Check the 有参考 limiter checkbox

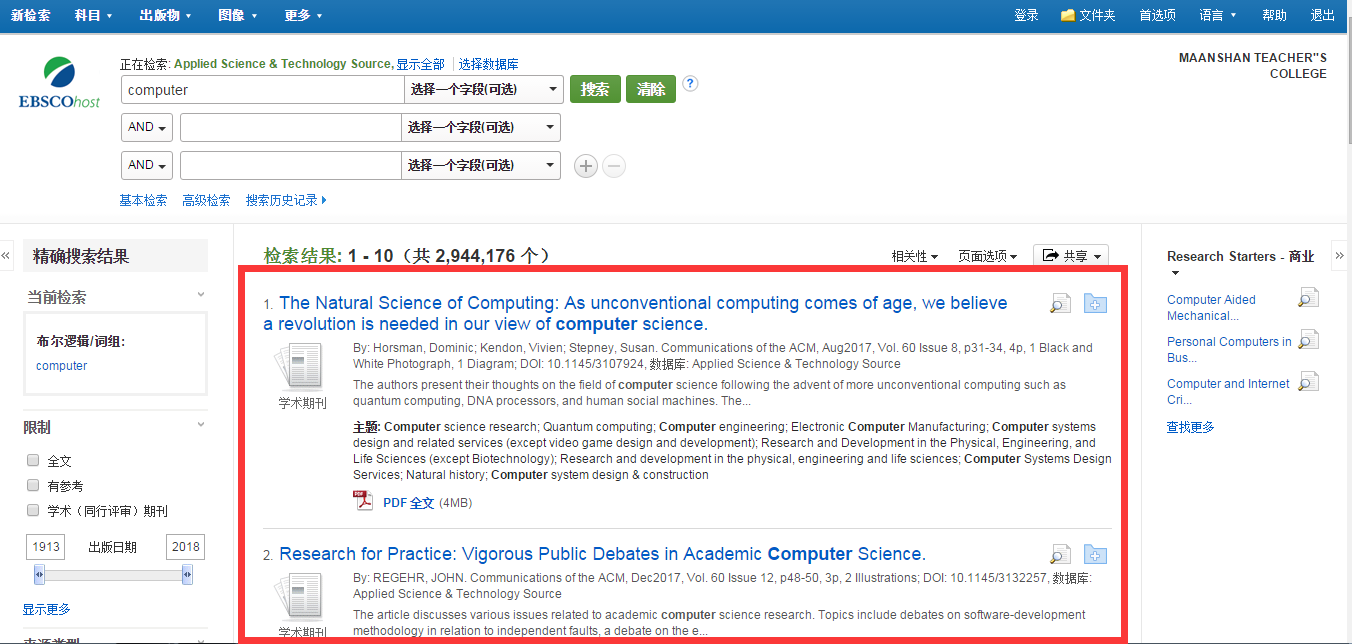[x=33, y=486]
